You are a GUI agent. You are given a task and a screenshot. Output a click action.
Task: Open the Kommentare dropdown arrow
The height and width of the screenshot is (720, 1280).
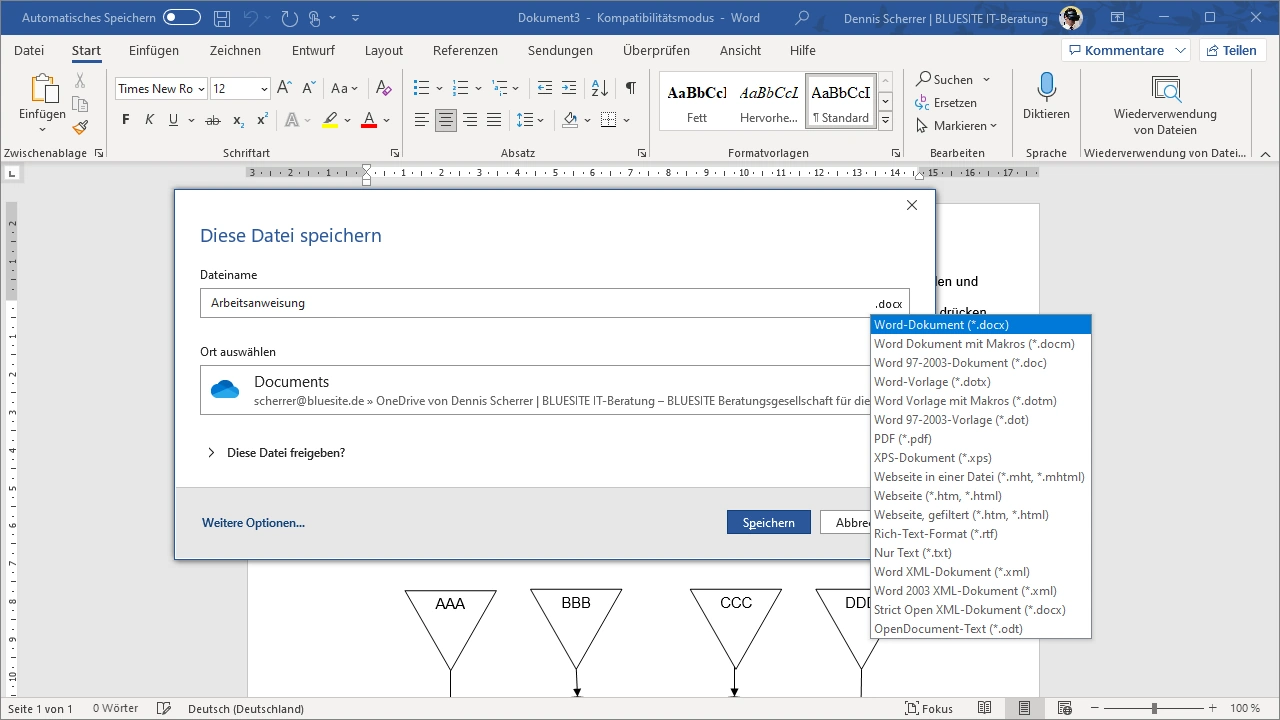tap(1182, 51)
